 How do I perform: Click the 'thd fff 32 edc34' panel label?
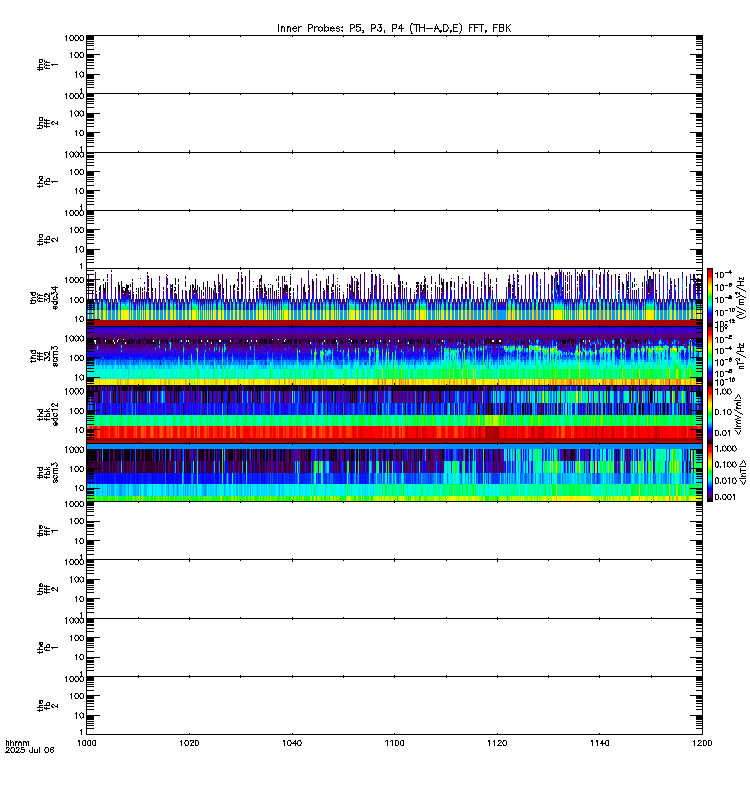point(44,297)
